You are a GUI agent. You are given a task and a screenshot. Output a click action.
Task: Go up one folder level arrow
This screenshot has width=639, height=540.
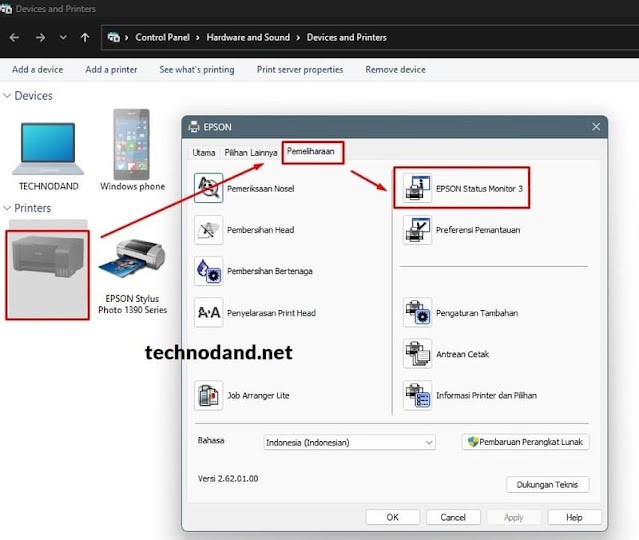[x=85, y=37]
